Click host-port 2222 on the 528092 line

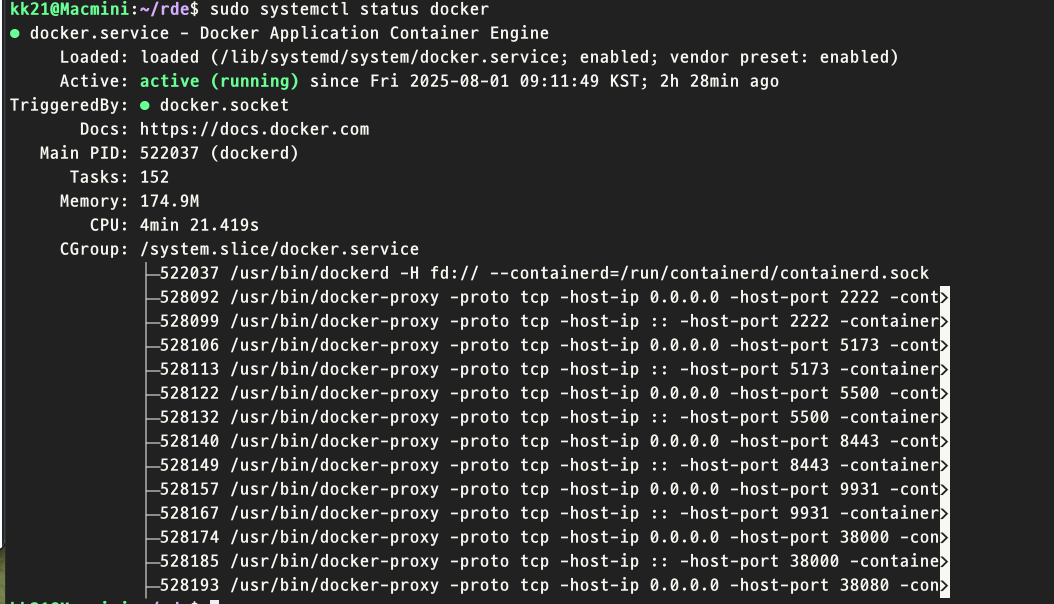(x=859, y=297)
